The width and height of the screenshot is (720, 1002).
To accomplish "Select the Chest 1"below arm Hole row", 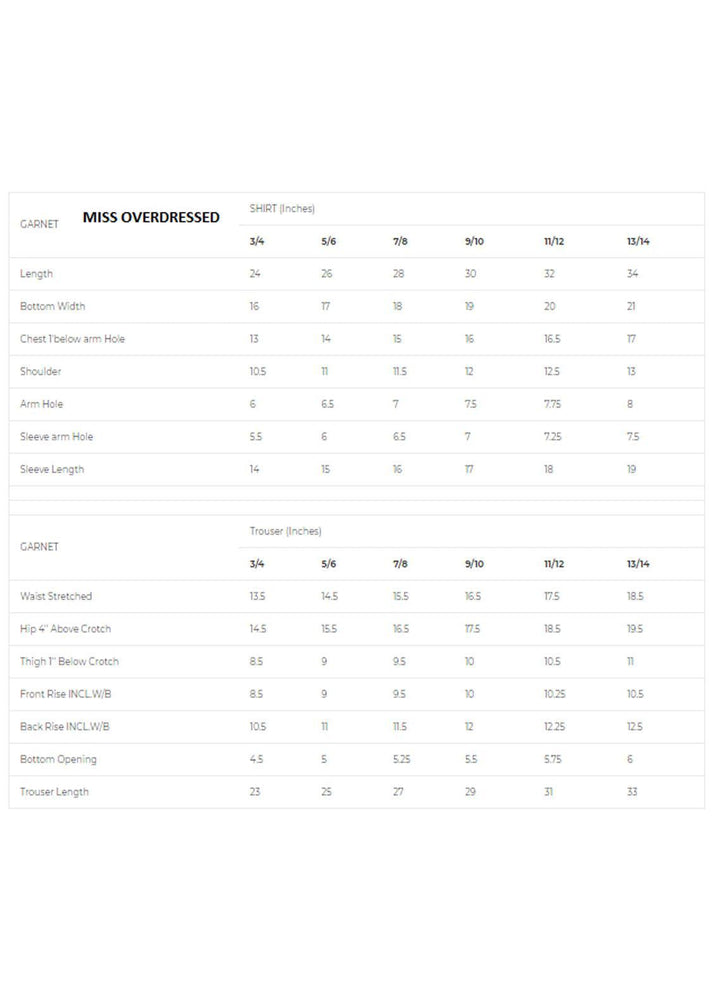I will [x=356, y=339].
